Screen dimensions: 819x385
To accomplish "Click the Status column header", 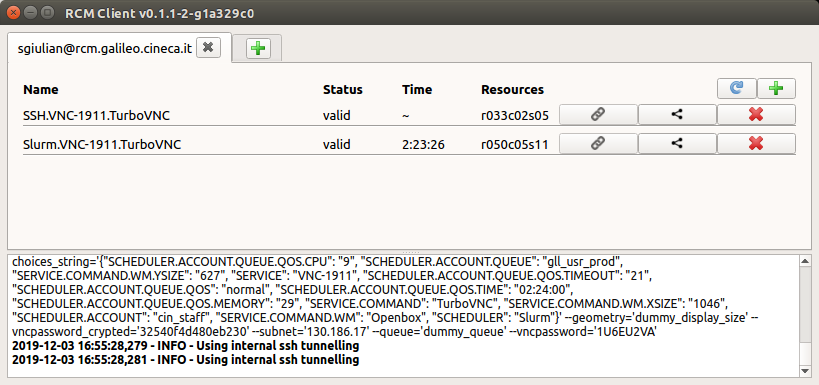I will 343,90.
